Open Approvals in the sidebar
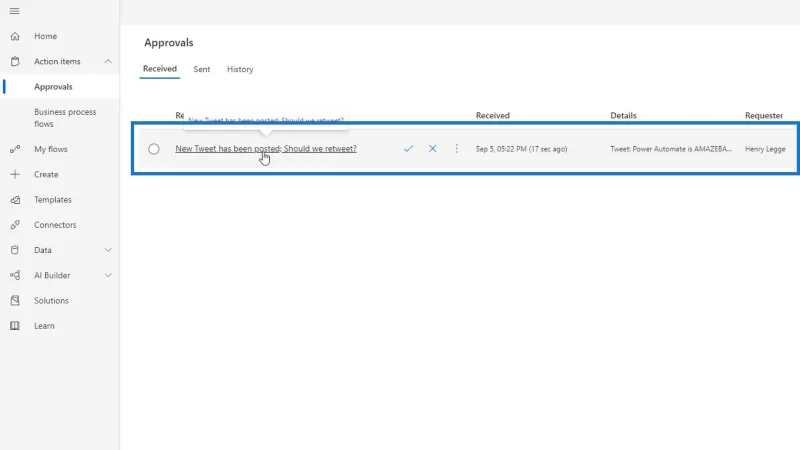The height and width of the screenshot is (450, 800). (x=53, y=87)
